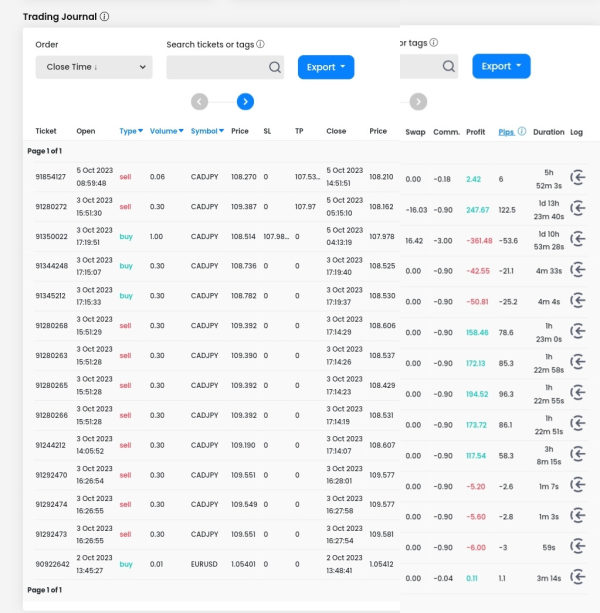Click the bottom 'Page 1 of 1' label

click(x=45, y=590)
